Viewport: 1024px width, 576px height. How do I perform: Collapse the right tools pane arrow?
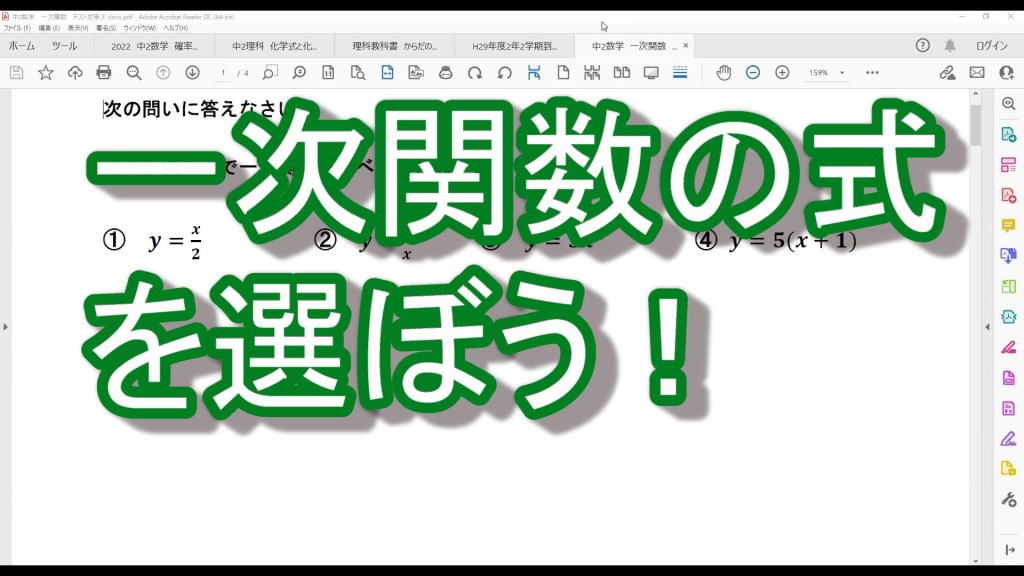point(988,327)
